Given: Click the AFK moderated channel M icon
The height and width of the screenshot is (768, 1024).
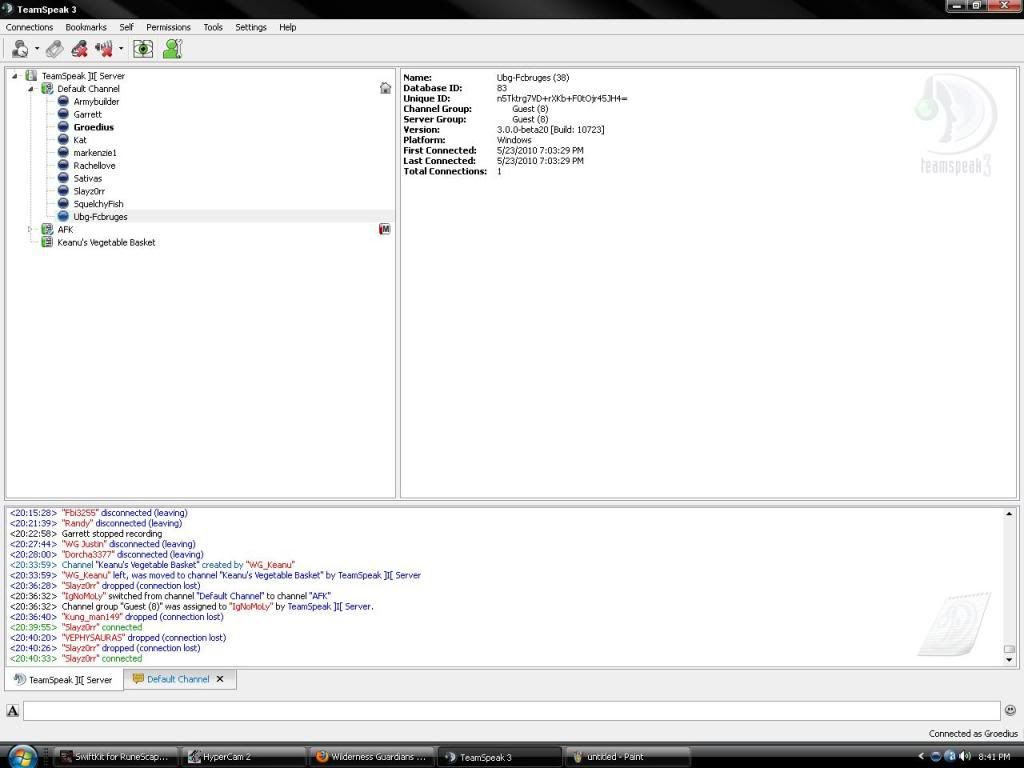Looking at the screenshot, I should (x=385, y=229).
